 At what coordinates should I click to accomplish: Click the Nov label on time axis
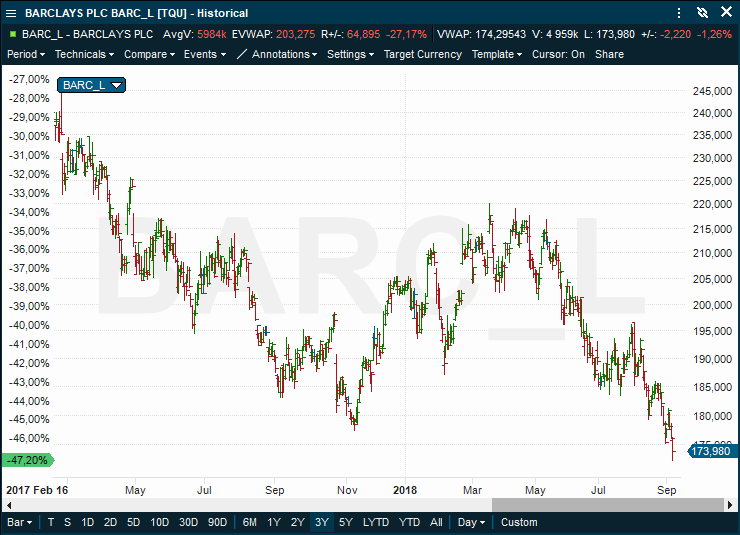point(347,490)
